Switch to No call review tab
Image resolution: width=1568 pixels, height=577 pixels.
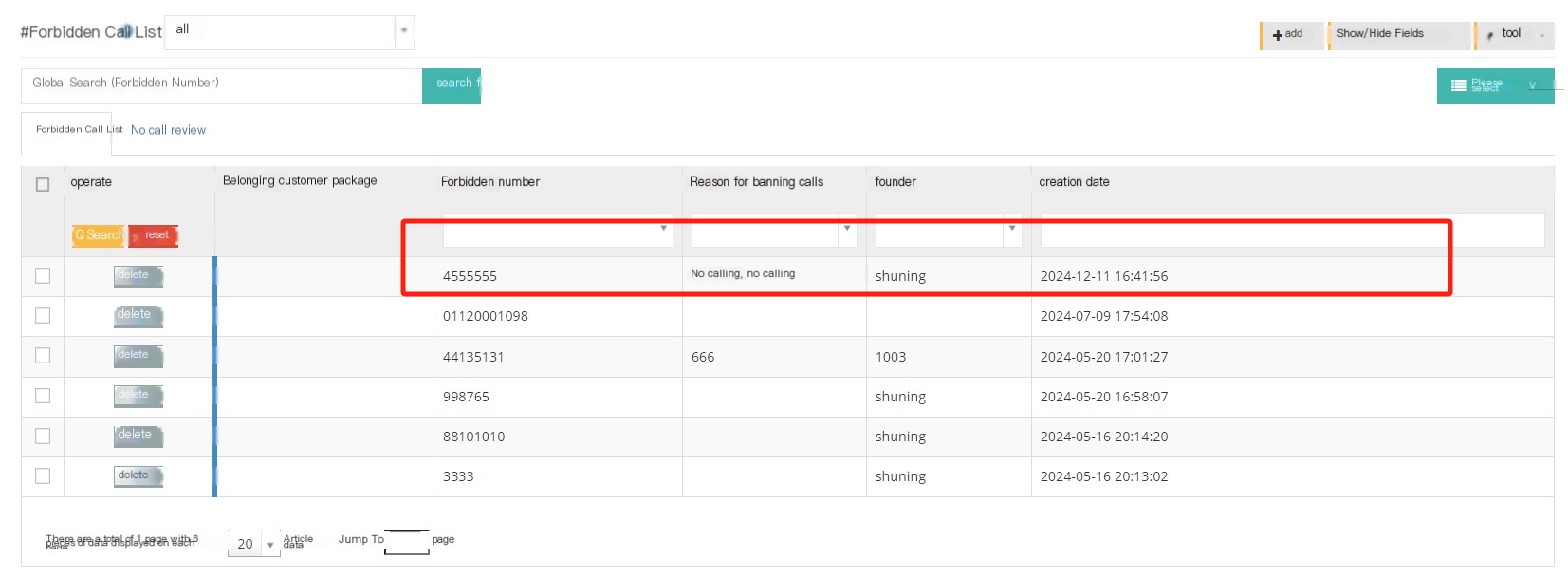168,130
